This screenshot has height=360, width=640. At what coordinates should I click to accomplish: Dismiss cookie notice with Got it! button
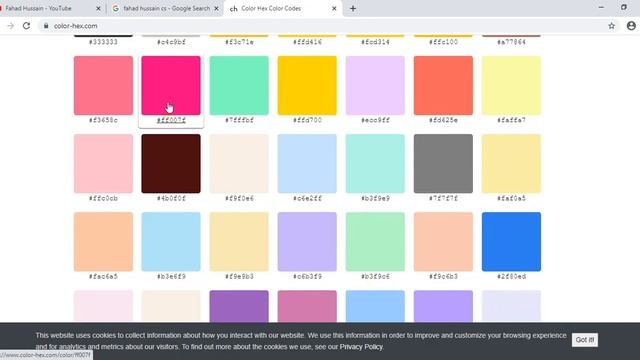[x=585, y=340]
